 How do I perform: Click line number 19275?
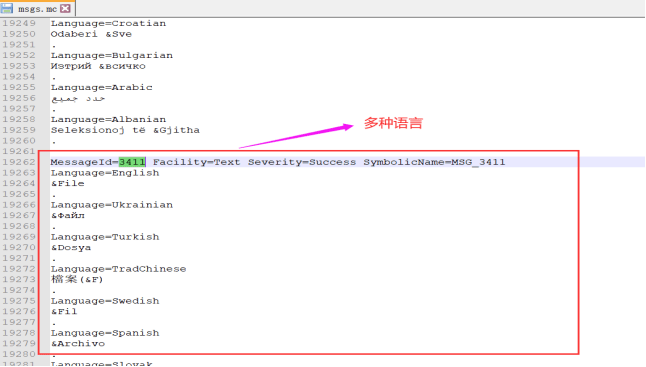point(19,301)
